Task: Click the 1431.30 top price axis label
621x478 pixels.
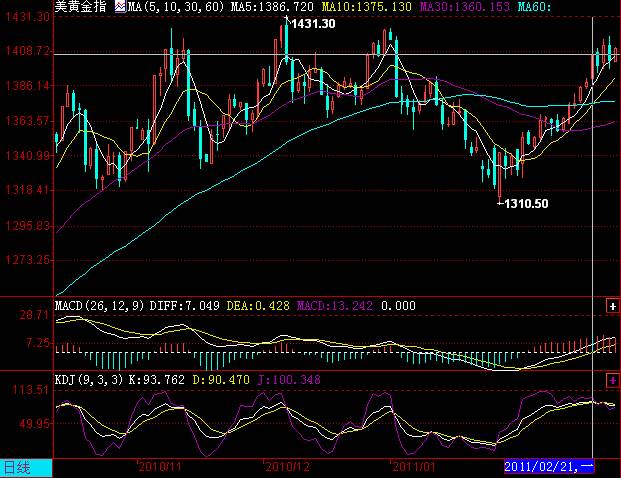Action: coord(28,17)
